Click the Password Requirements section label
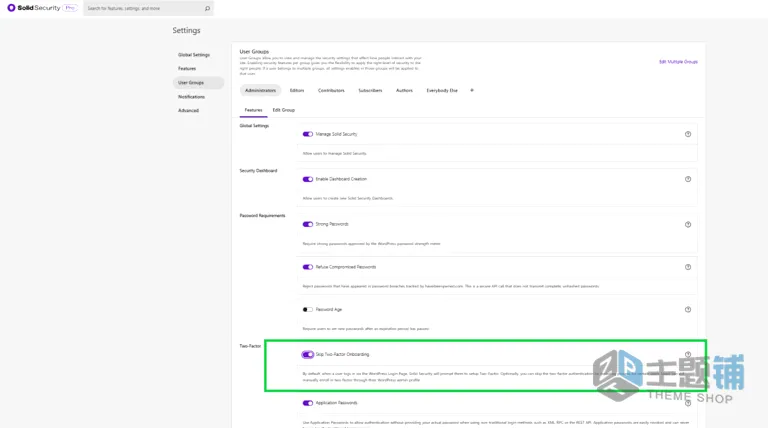The width and height of the screenshot is (768, 428). pyautogui.click(x=262, y=215)
